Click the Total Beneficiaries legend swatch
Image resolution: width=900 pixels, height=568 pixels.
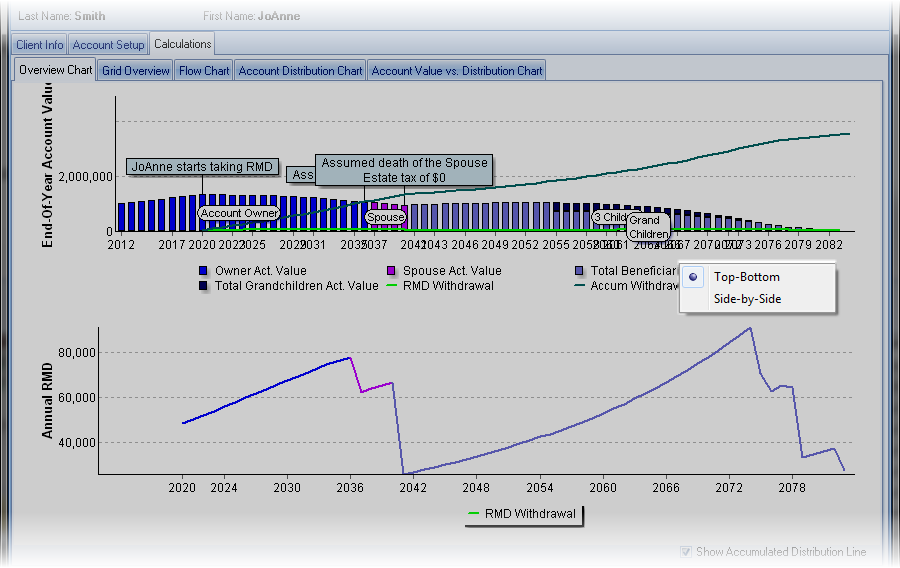(x=580, y=271)
